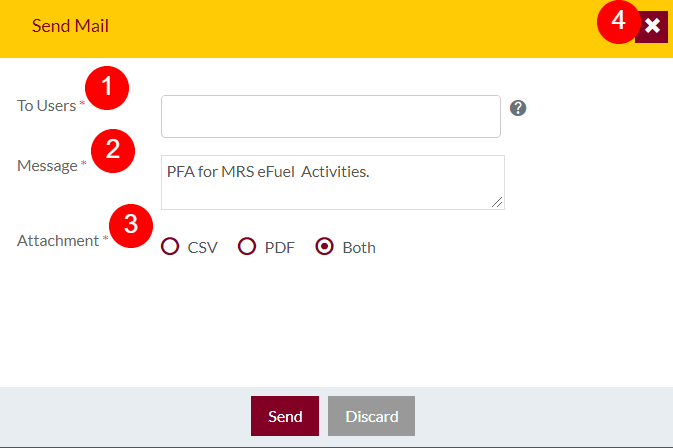Click the Attachment field label
The image size is (673, 448).
58,241
